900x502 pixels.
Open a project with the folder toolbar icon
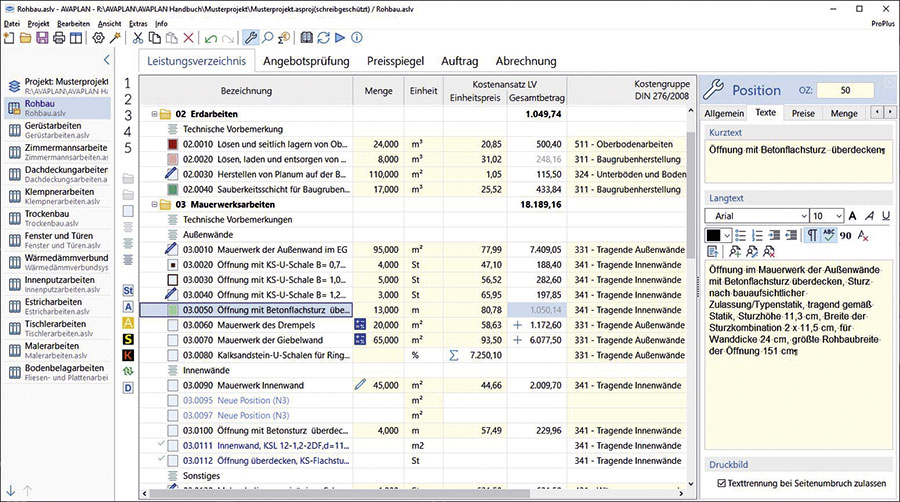25,38
